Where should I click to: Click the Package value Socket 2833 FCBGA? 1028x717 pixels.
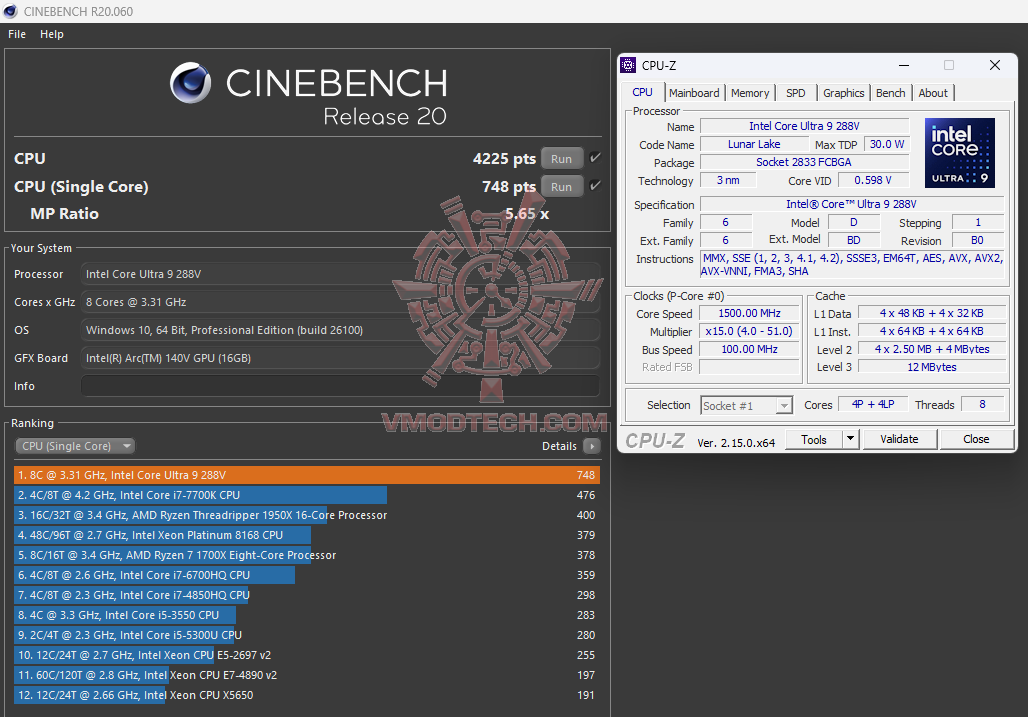[x=804, y=162]
